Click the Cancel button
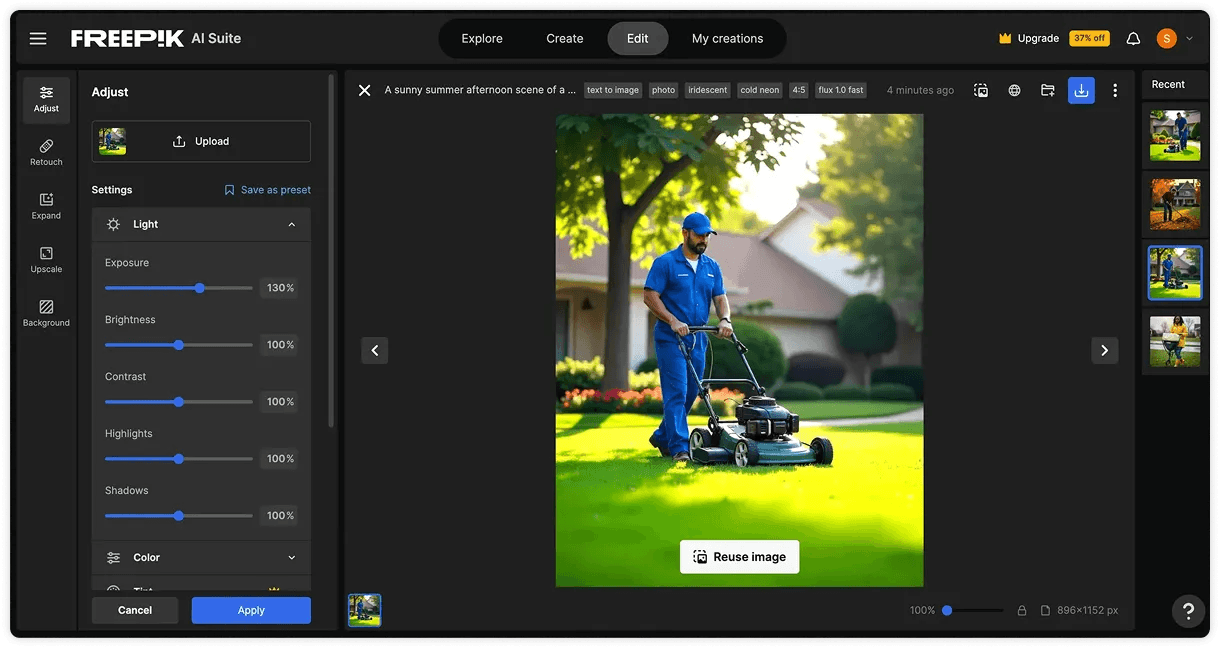 (x=135, y=610)
